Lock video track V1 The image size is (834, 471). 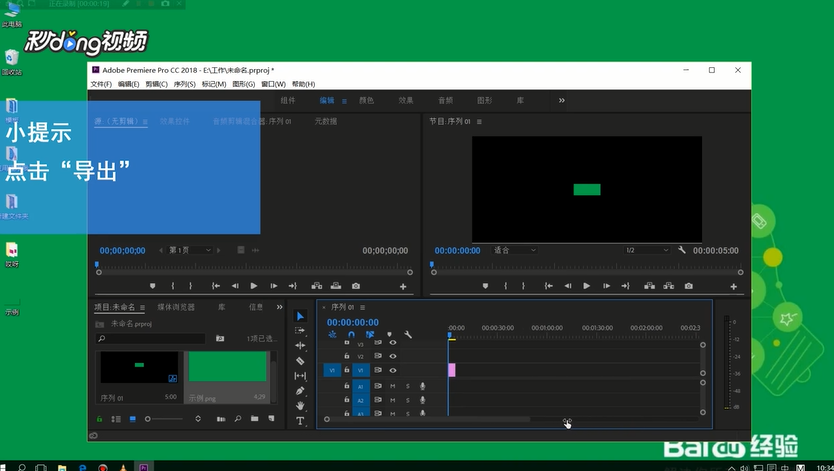(x=347, y=370)
